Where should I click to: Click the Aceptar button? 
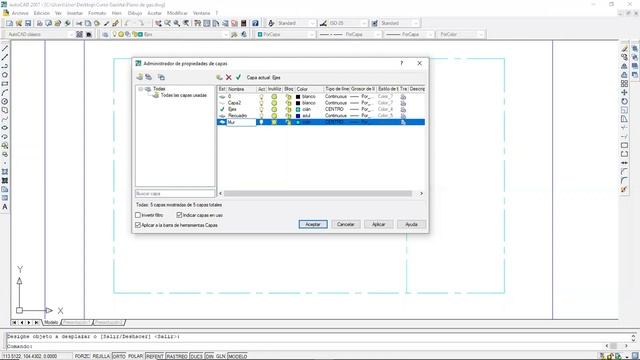pos(313,224)
